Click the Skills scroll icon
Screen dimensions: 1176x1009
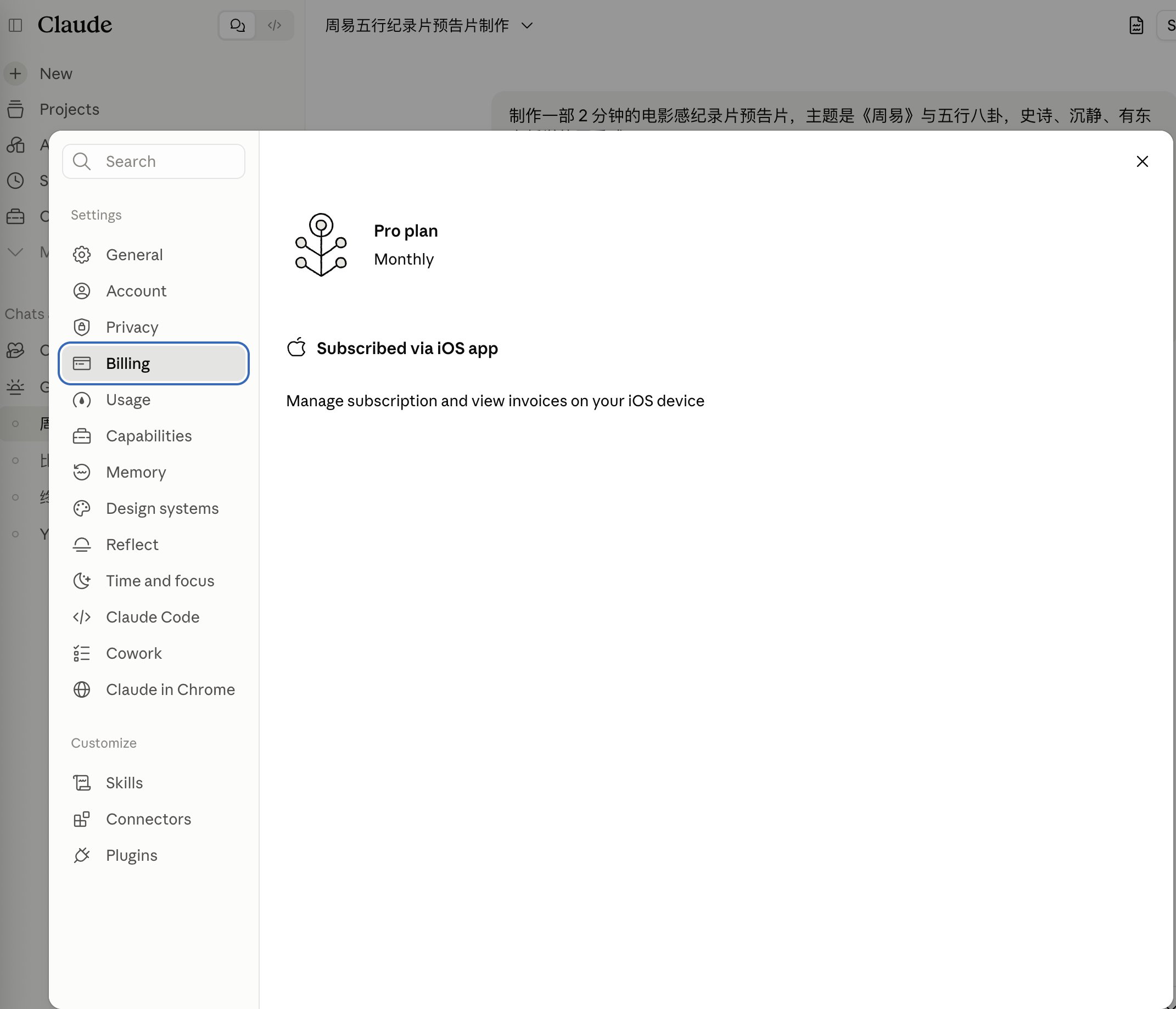(82, 783)
